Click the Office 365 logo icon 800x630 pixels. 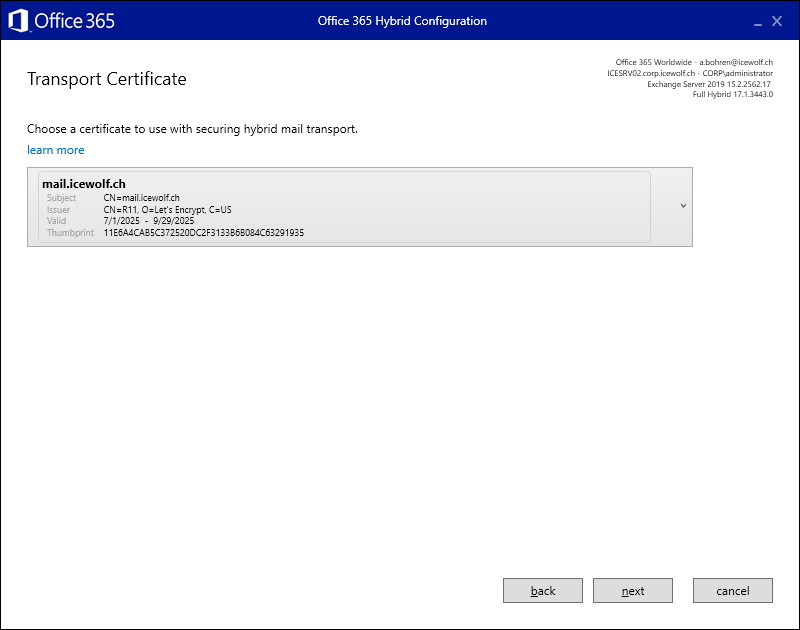click(18, 21)
